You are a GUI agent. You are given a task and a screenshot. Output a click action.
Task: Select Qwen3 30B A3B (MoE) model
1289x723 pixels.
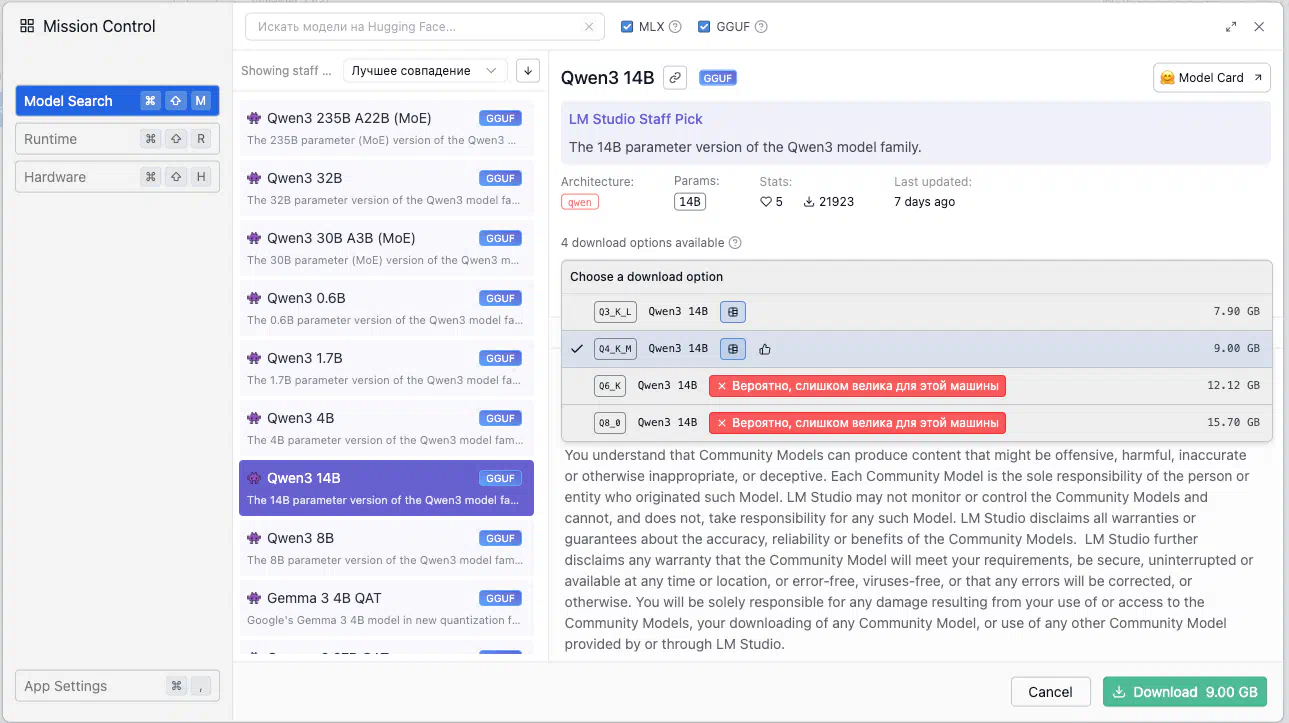(x=386, y=248)
